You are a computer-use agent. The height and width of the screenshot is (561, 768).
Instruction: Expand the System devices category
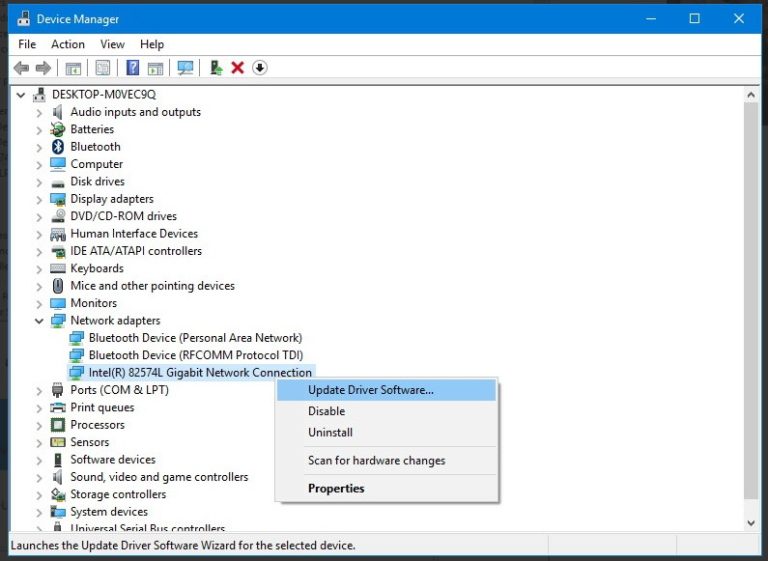tap(39, 512)
